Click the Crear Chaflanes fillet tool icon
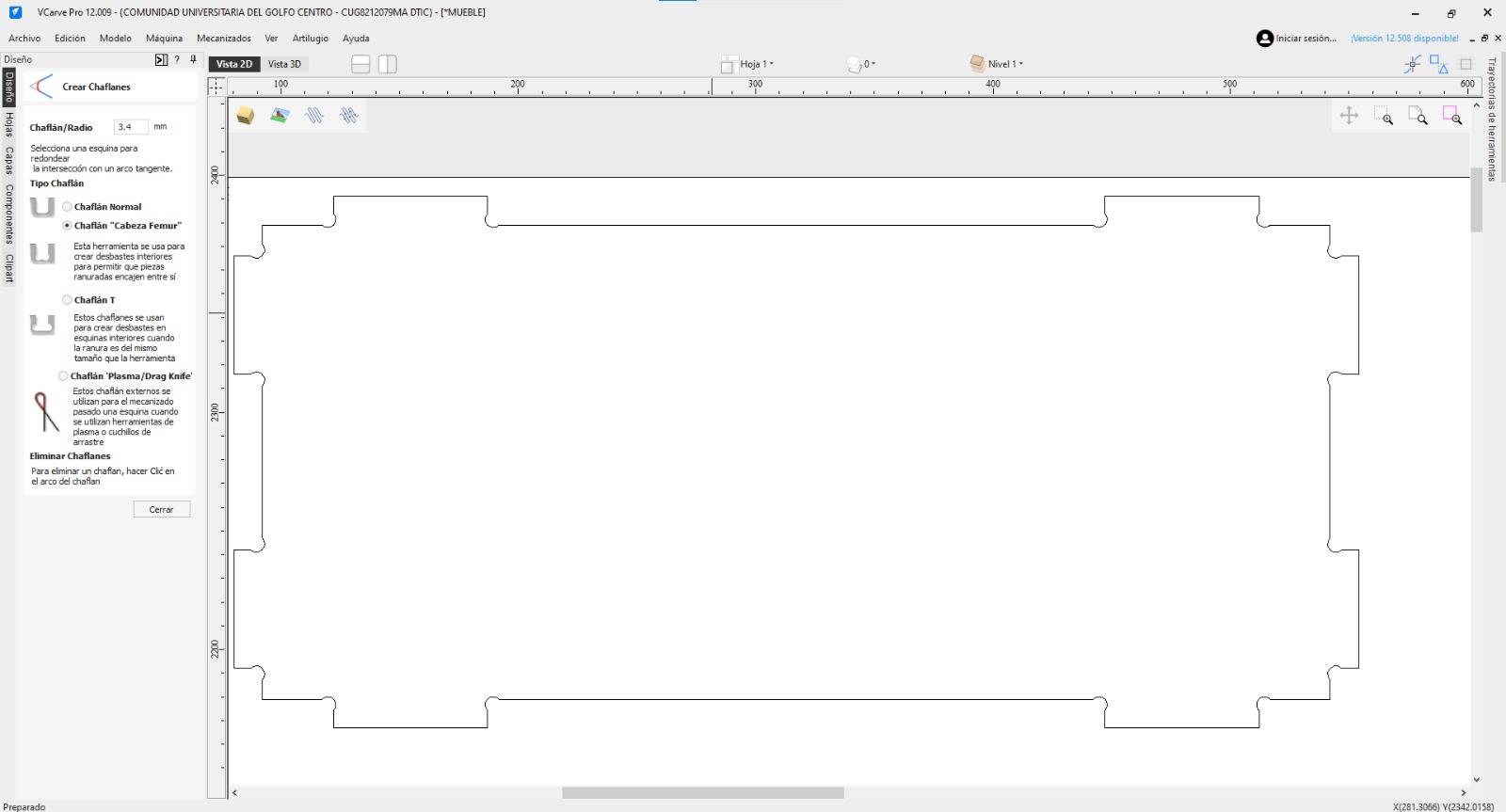 pos(41,87)
